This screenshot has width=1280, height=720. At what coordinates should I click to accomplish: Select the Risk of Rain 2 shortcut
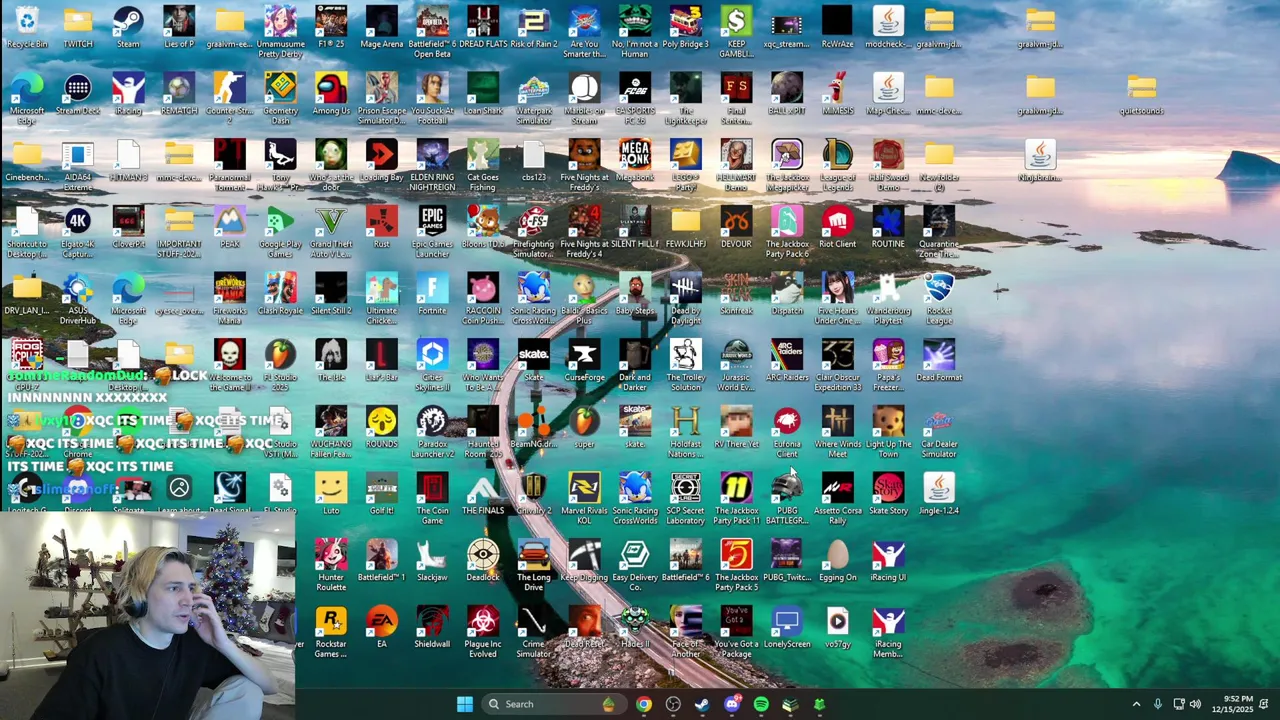(x=534, y=27)
